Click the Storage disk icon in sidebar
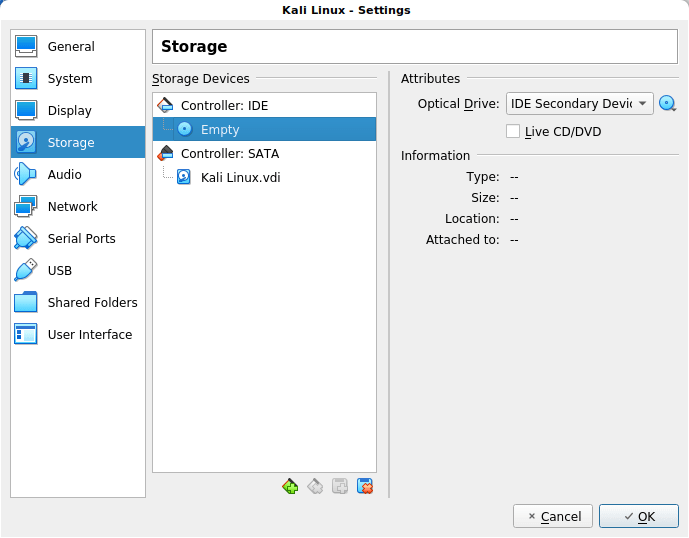The width and height of the screenshot is (689, 538). click(x=25, y=142)
